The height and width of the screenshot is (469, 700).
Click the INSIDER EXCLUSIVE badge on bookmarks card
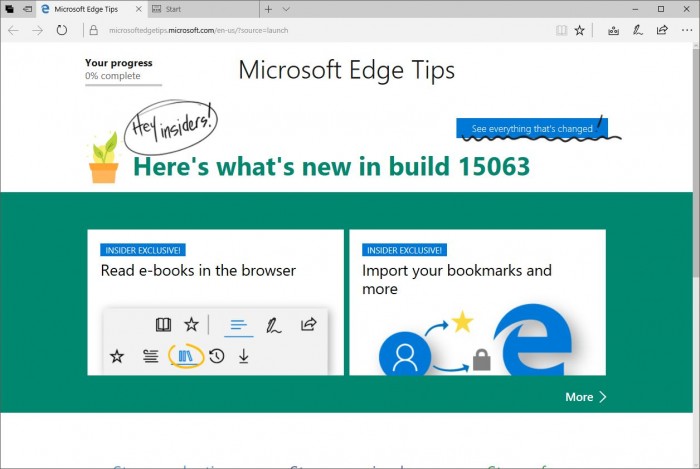tap(404, 250)
